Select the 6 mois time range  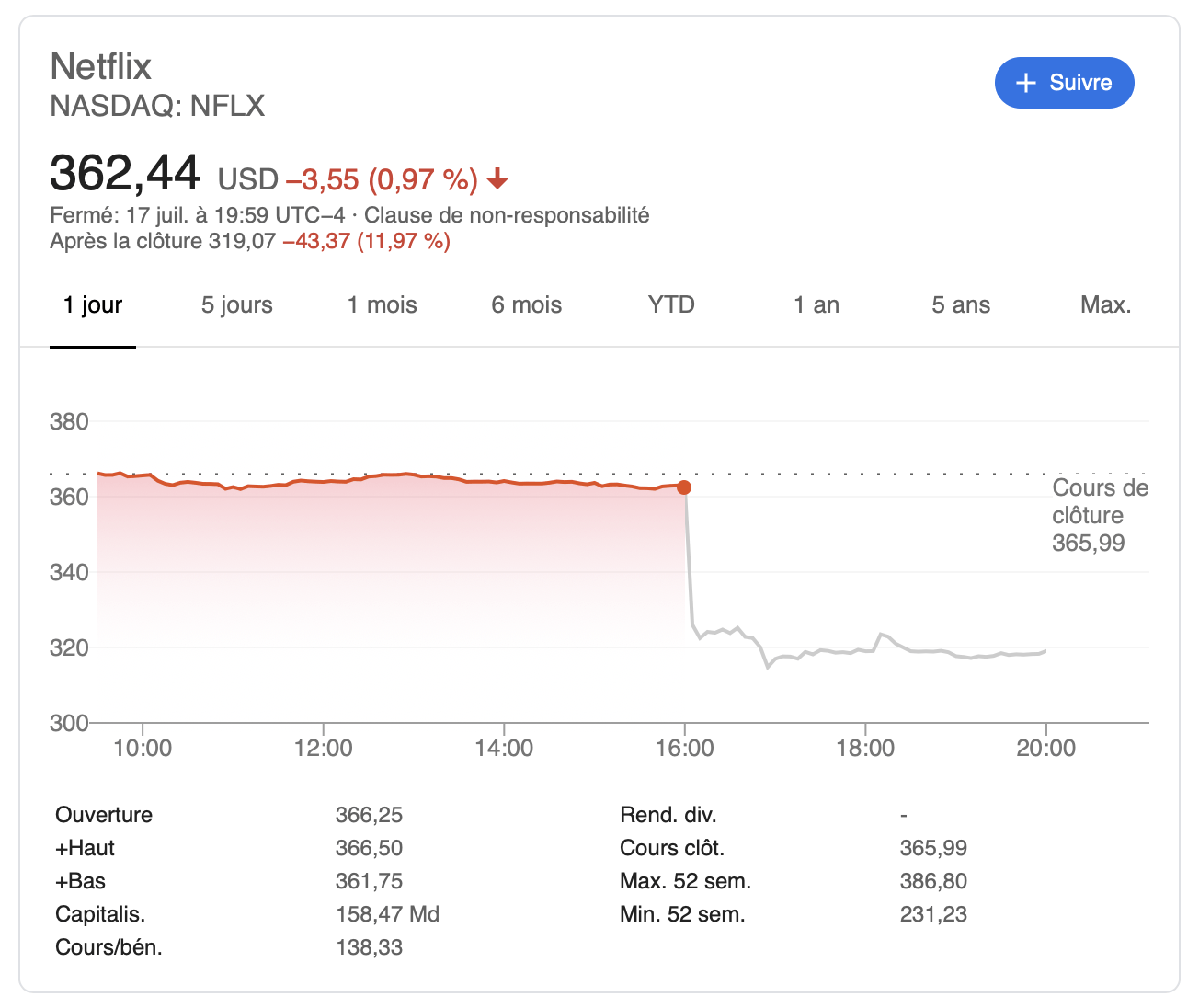(x=527, y=305)
